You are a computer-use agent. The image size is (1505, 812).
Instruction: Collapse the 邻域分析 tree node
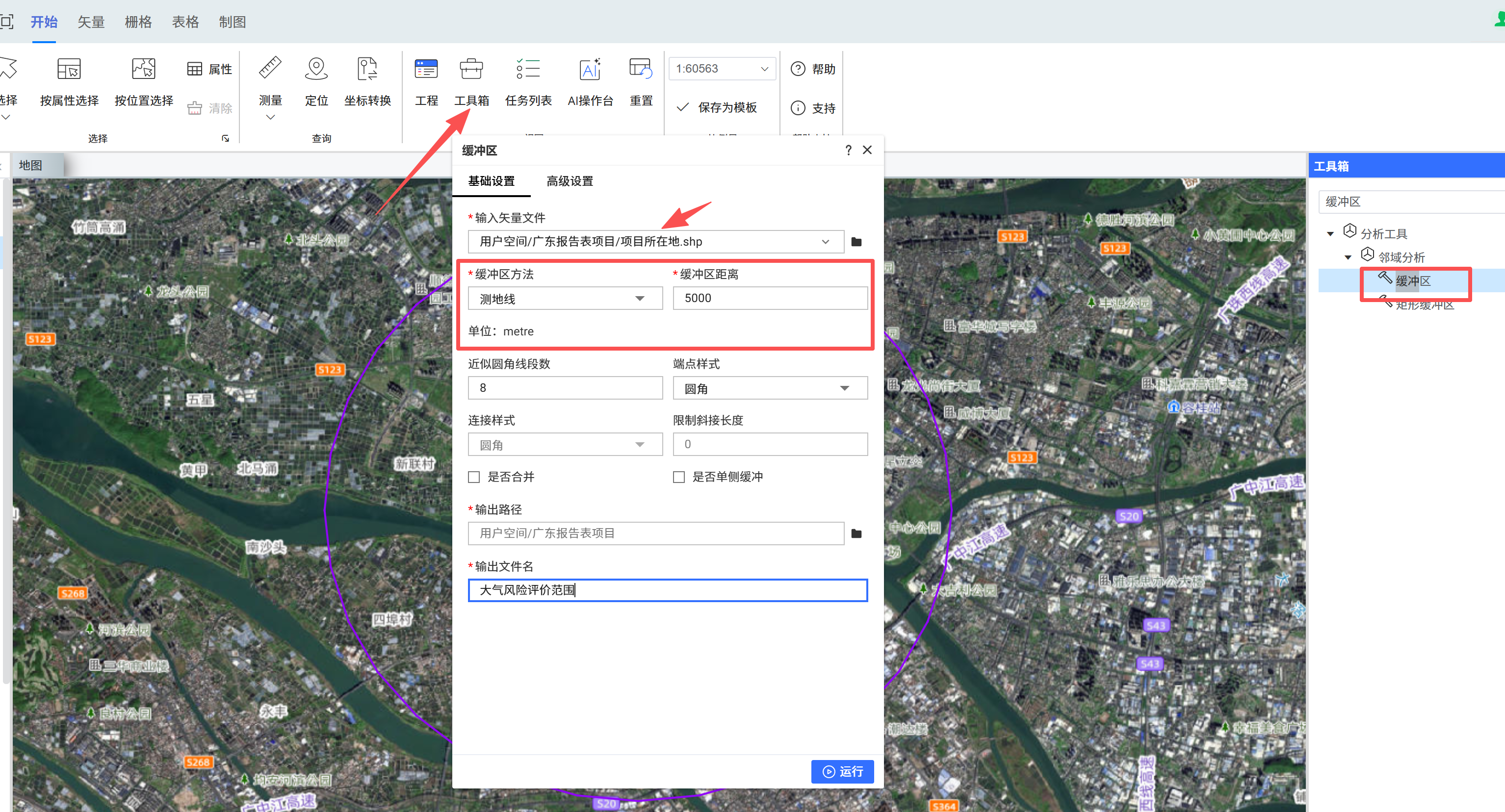click(x=1348, y=257)
